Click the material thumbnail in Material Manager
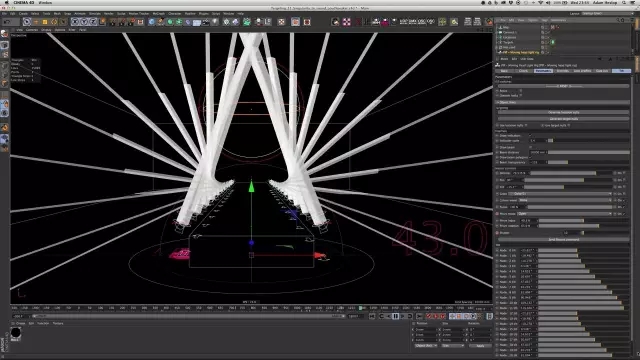Viewport: 640px width, 360px height. pyautogui.click(x=16, y=333)
